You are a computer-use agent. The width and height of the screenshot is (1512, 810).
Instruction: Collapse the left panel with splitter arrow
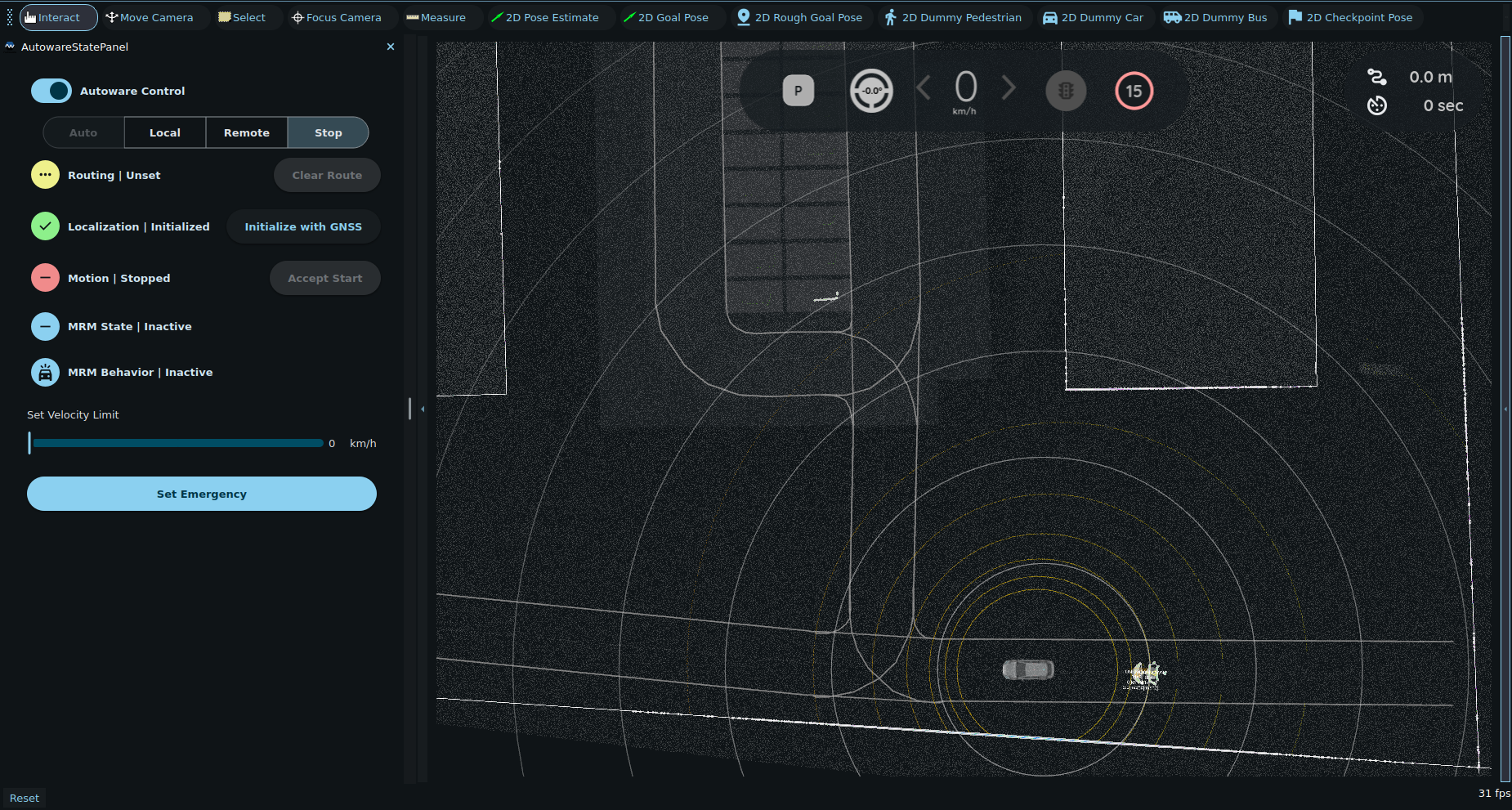tap(423, 409)
